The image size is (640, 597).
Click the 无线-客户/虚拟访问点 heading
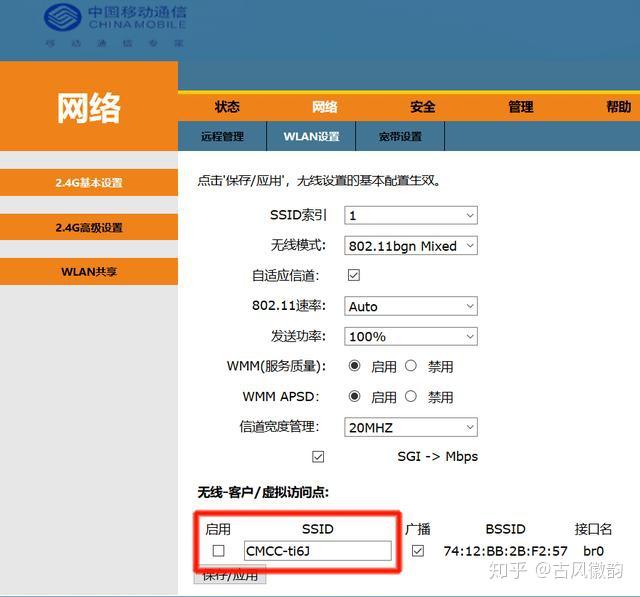263,492
